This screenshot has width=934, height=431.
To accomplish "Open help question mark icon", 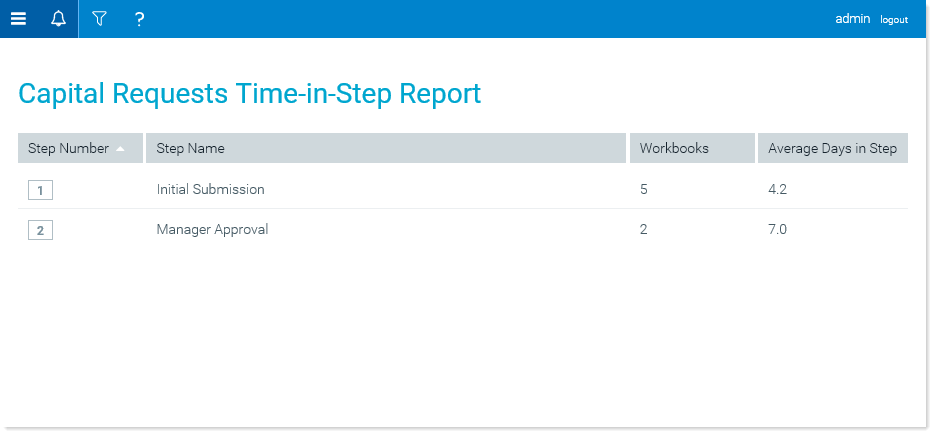I will [x=139, y=20].
